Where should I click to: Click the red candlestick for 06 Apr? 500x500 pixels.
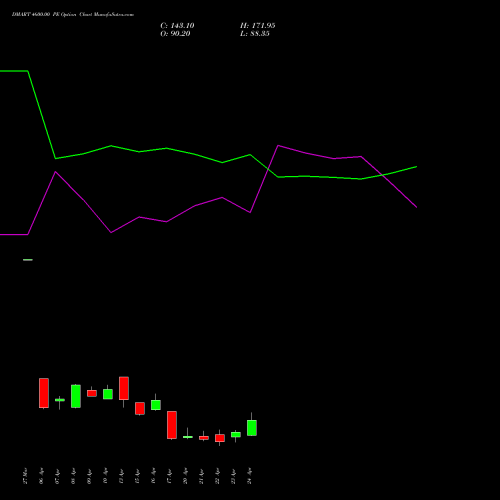click(x=44, y=393)
